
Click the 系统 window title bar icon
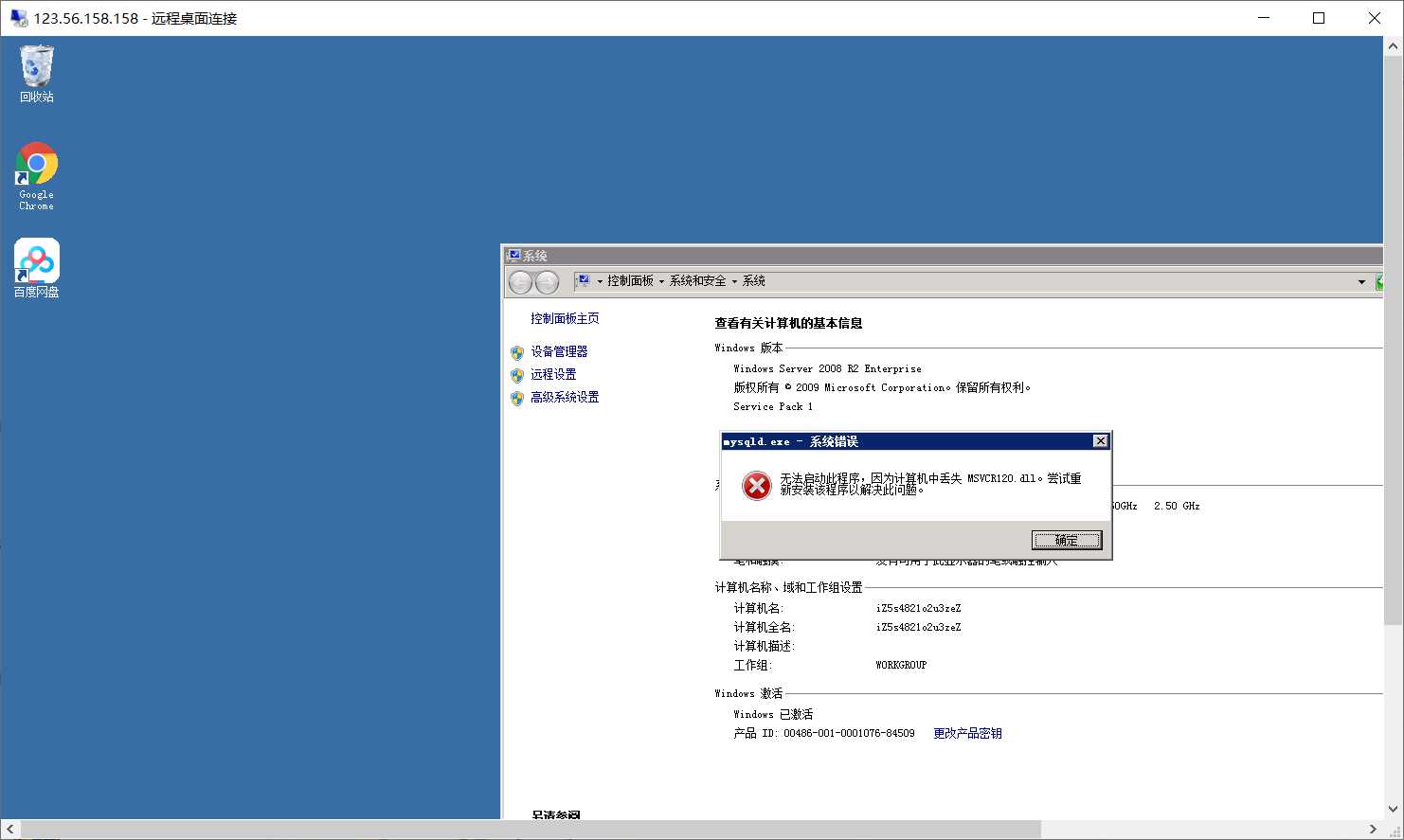513,256
